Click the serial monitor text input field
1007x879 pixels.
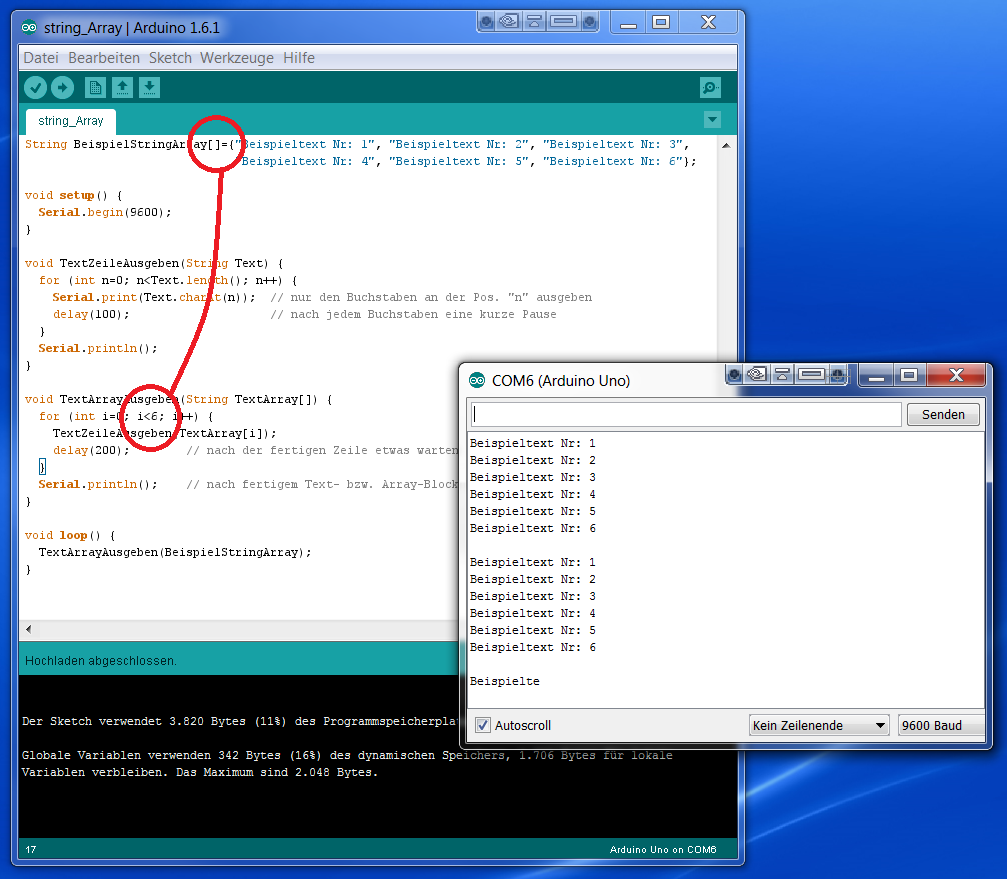pyautogui.click(x=686, y=414)
